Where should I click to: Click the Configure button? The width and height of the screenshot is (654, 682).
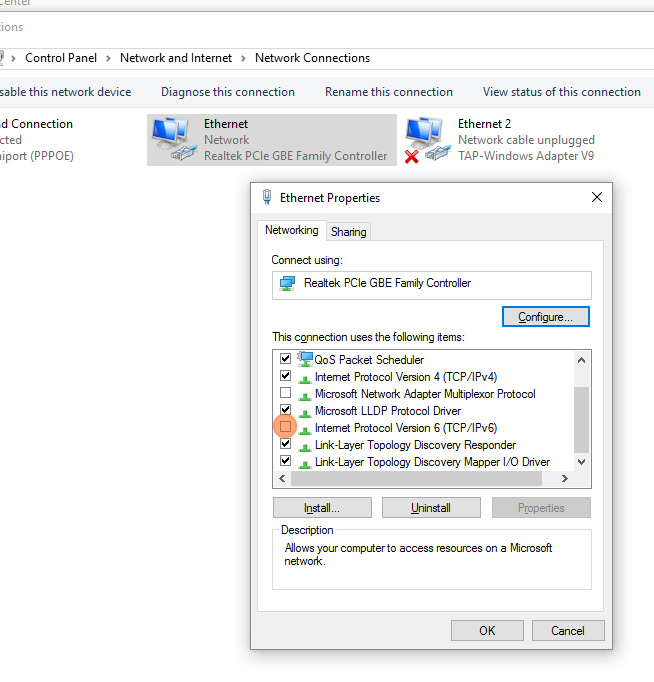[545, 317]
